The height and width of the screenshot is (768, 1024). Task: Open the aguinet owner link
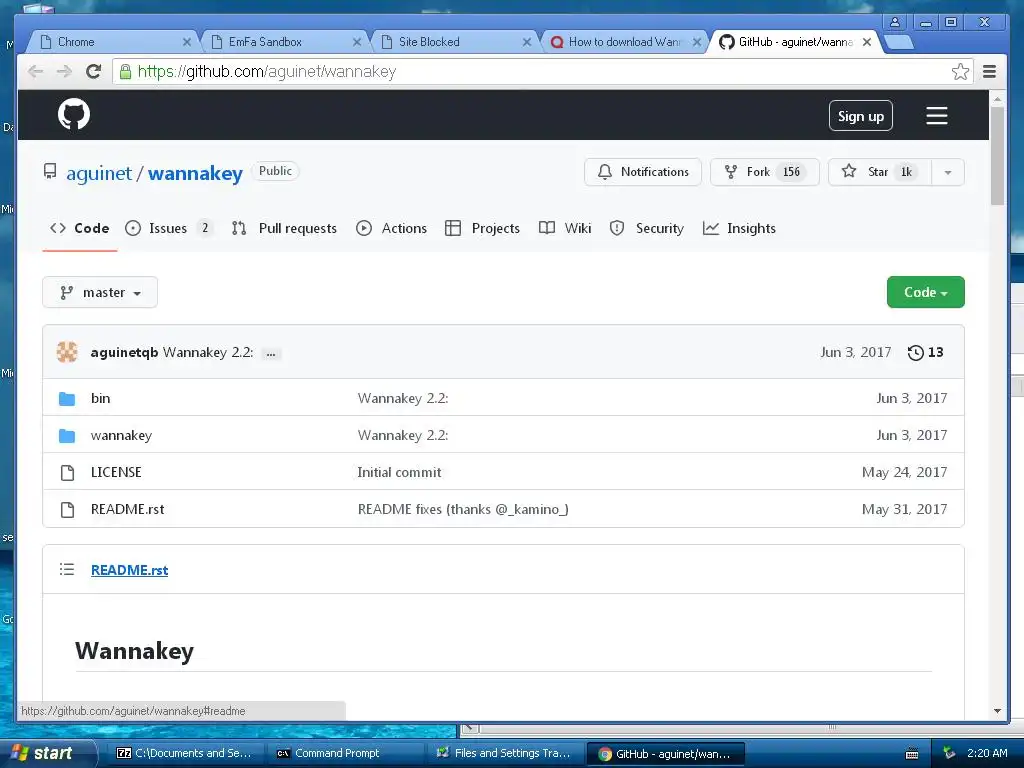99,173
